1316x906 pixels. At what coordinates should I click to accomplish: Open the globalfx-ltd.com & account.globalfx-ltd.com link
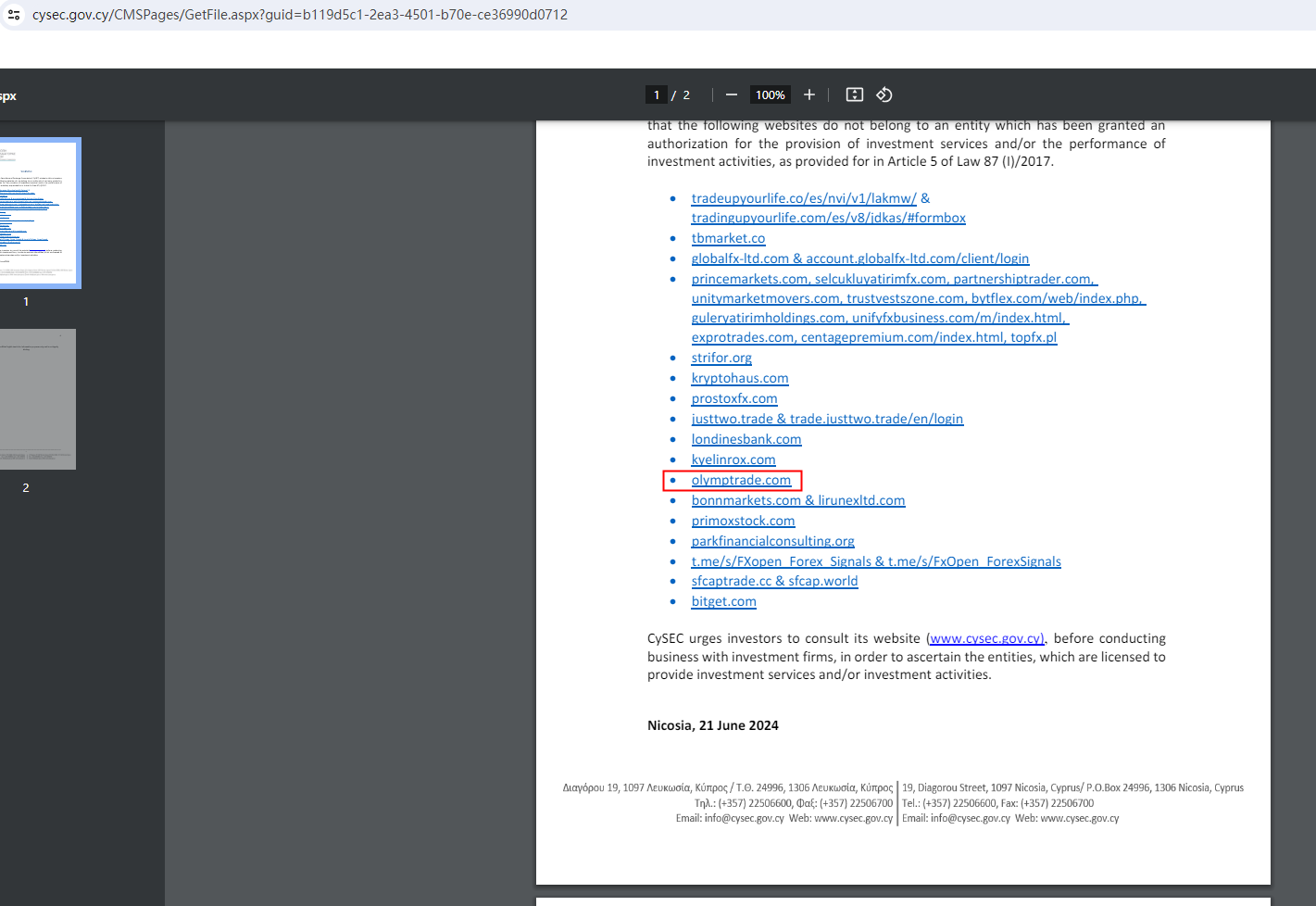(860, 258)
